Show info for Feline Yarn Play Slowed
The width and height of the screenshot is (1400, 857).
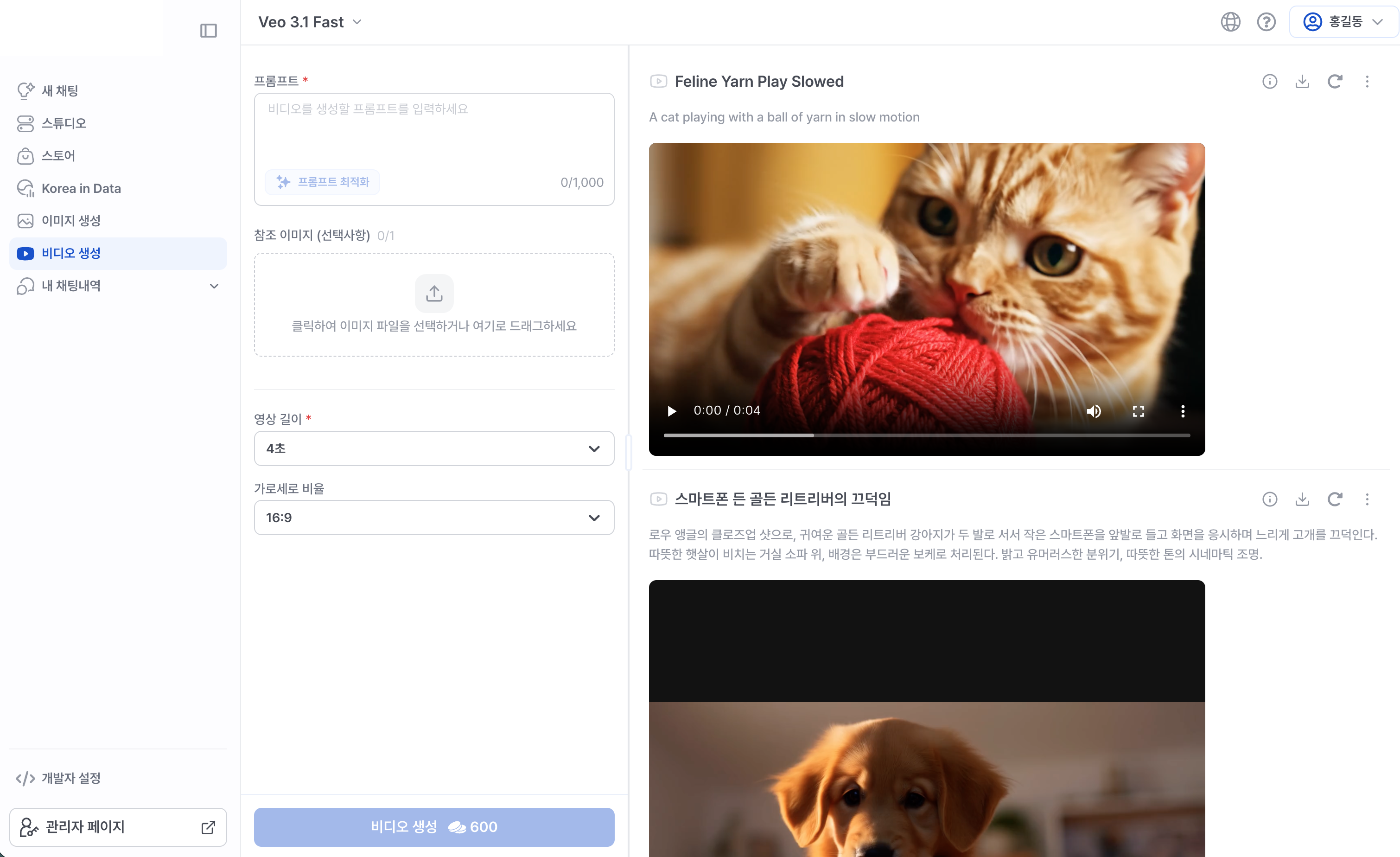click(x=1269, y=82)
